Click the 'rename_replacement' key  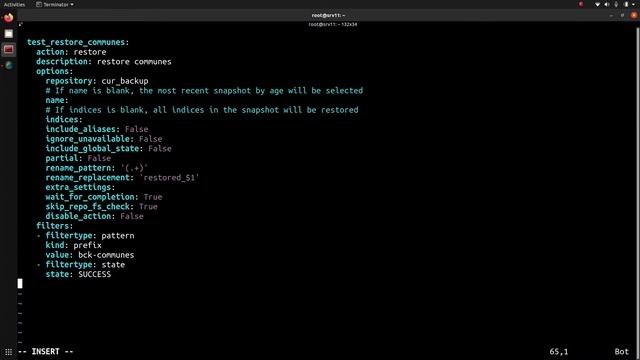[x=87, y=178]
